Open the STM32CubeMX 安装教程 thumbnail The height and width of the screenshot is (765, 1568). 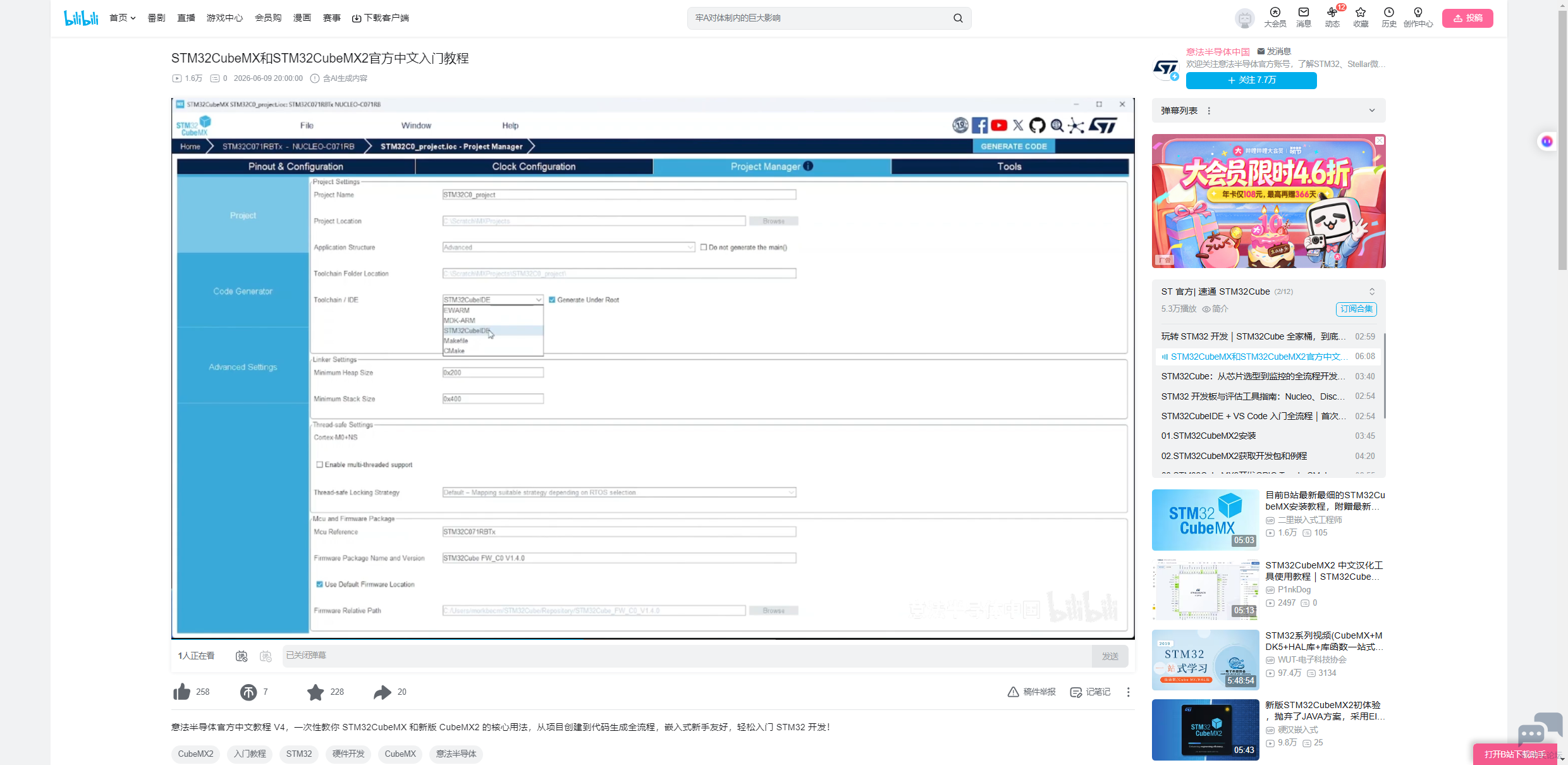pyautogui.click(x=1205, y=520)
